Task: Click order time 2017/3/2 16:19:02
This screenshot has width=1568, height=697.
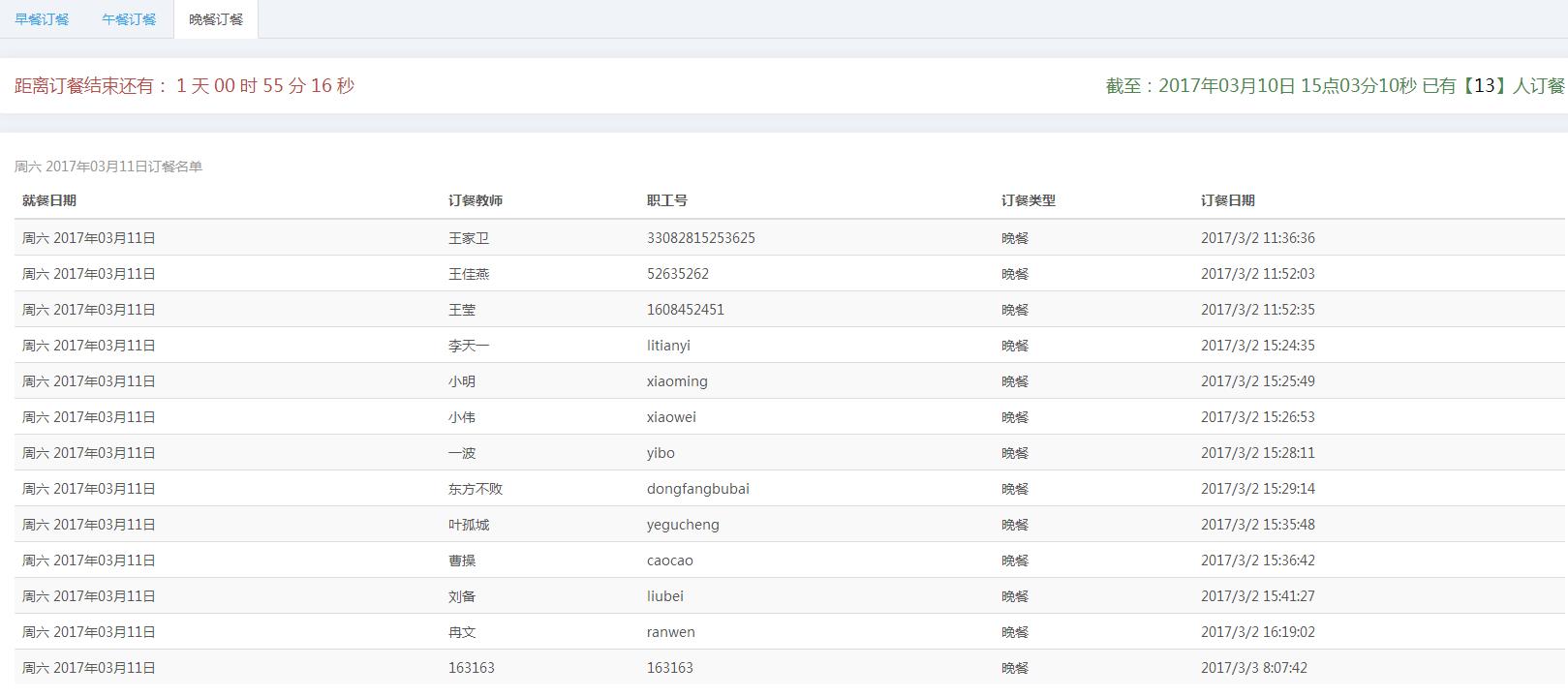Action: click(1258, 632)
